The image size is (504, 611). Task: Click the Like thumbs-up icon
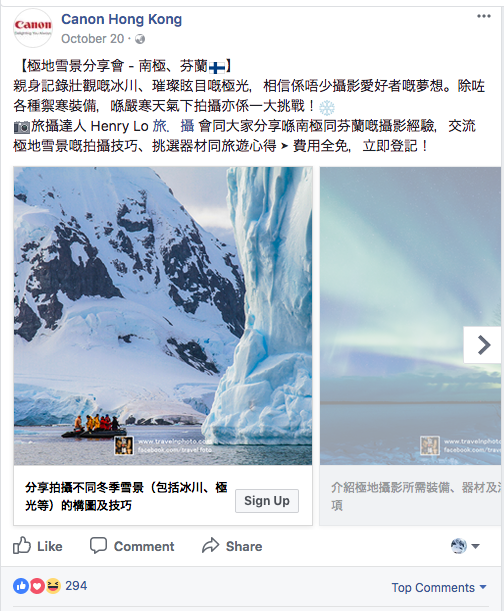(22, 546)
